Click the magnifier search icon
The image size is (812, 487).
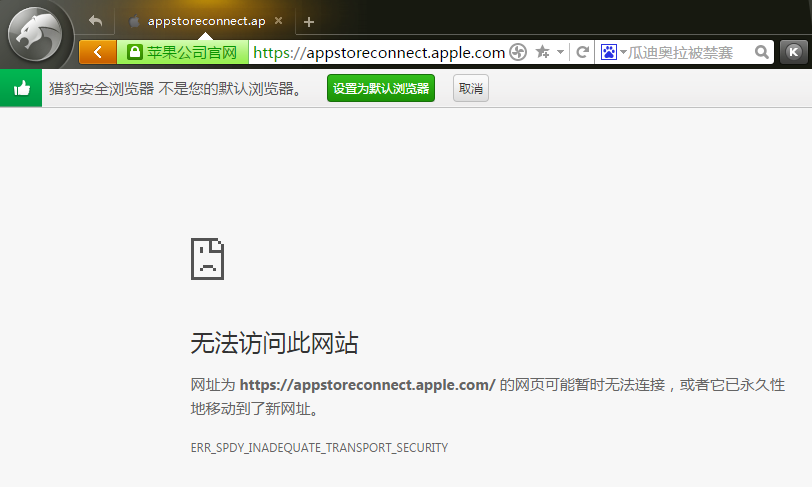761,52
